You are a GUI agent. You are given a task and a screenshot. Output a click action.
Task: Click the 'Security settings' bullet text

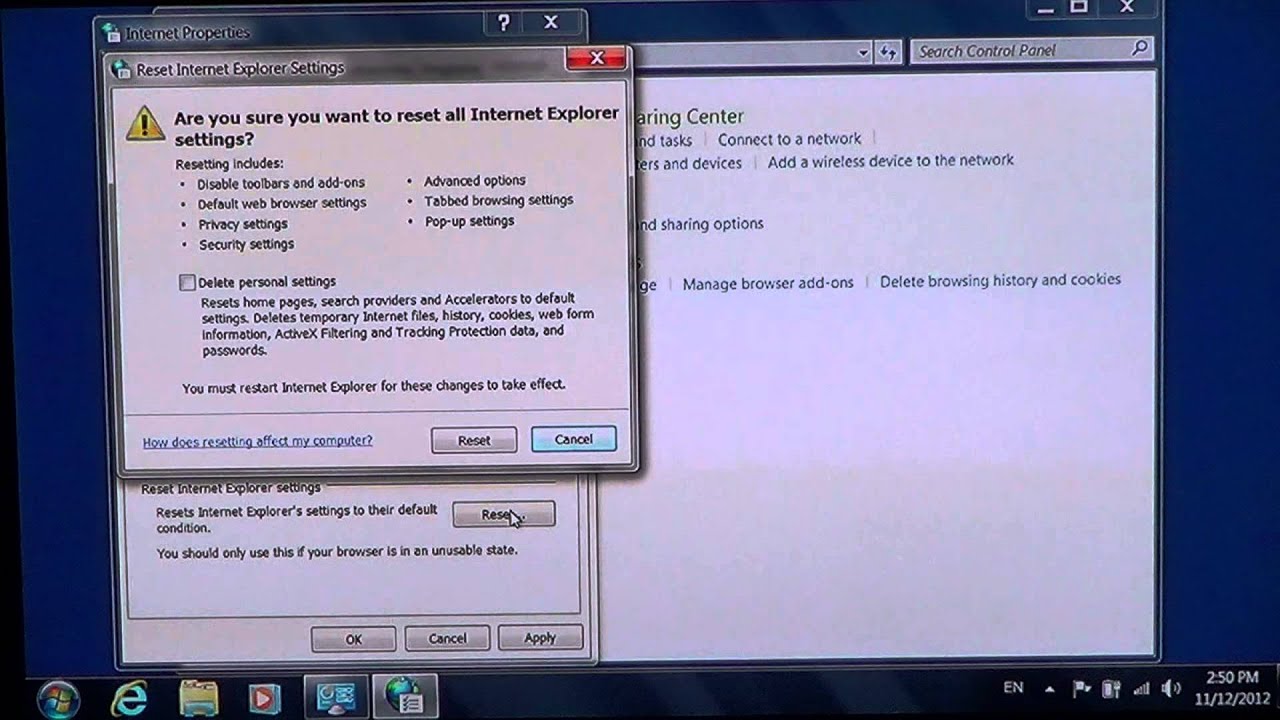point(246,244)
